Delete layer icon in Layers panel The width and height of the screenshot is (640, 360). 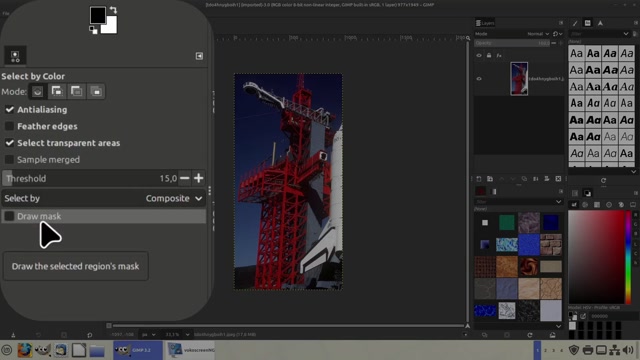(558, 179)
